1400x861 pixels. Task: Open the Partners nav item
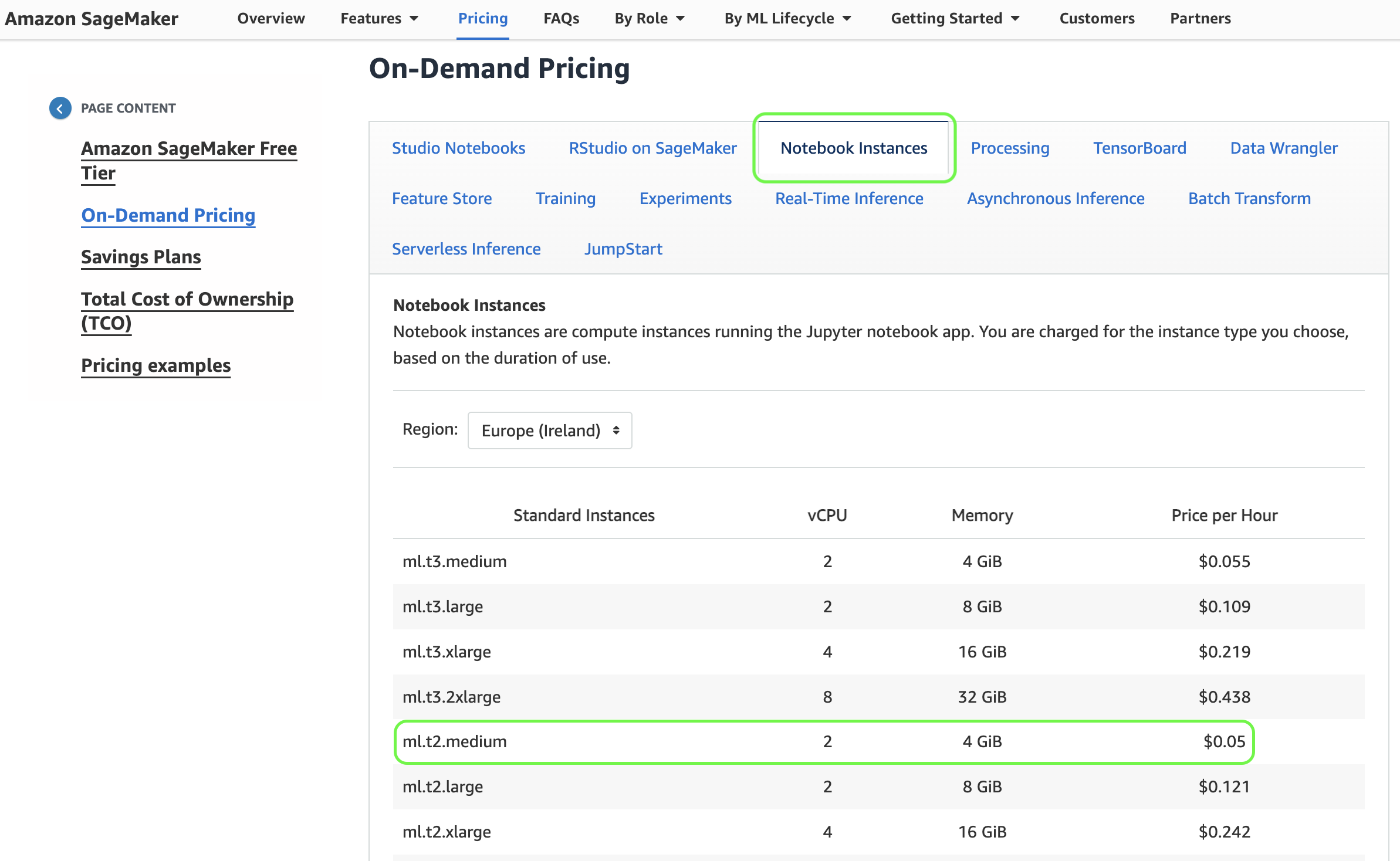[1201, 18]
